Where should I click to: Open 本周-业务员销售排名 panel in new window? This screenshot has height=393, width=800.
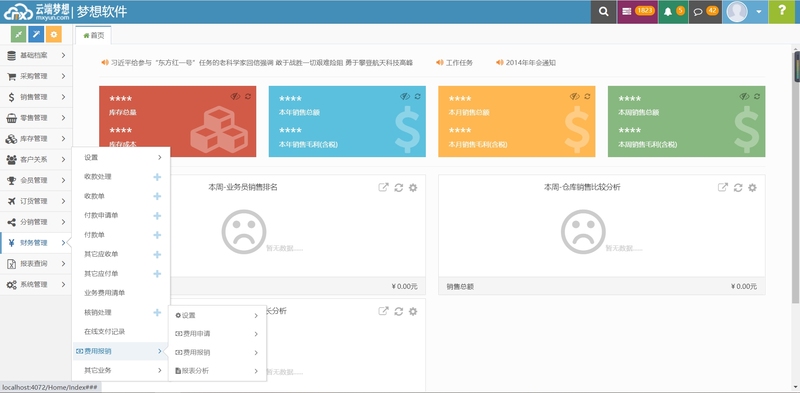point(383,187)
